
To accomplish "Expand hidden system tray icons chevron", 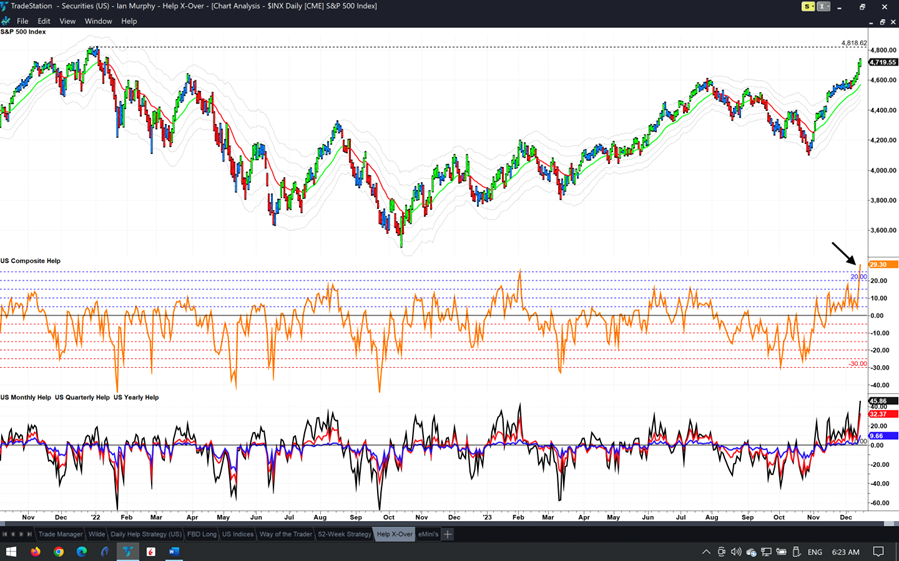I will tap(706, 551).
